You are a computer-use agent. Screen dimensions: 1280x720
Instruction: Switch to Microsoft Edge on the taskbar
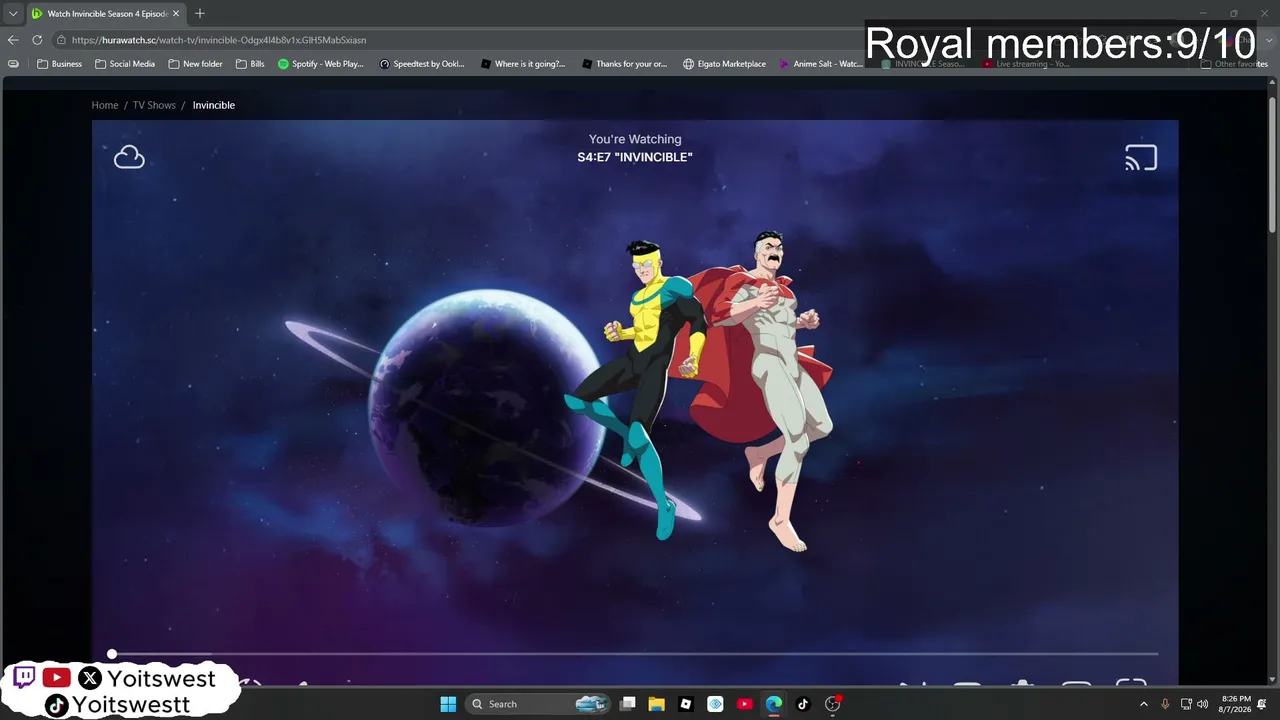click(773, 704)
